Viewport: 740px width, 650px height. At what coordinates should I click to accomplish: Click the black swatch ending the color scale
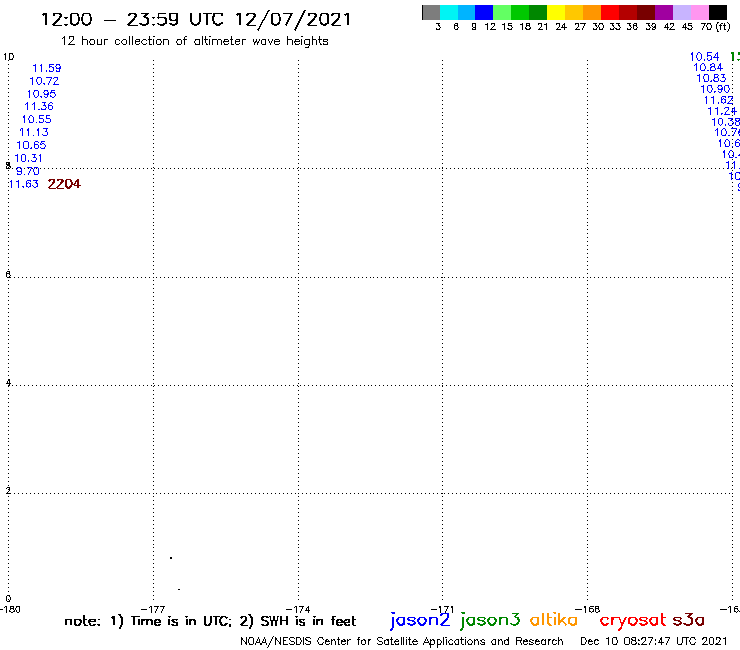717,12
